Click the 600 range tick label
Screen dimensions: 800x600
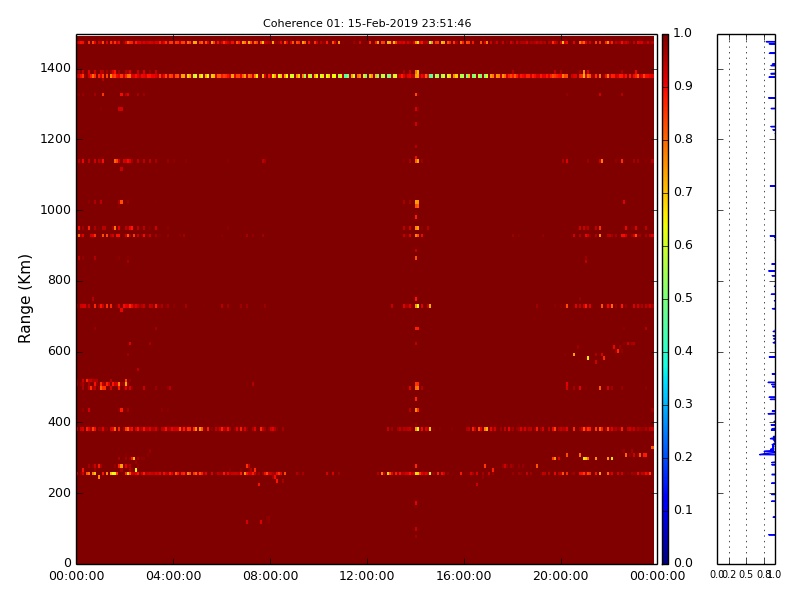pos(59,351)
